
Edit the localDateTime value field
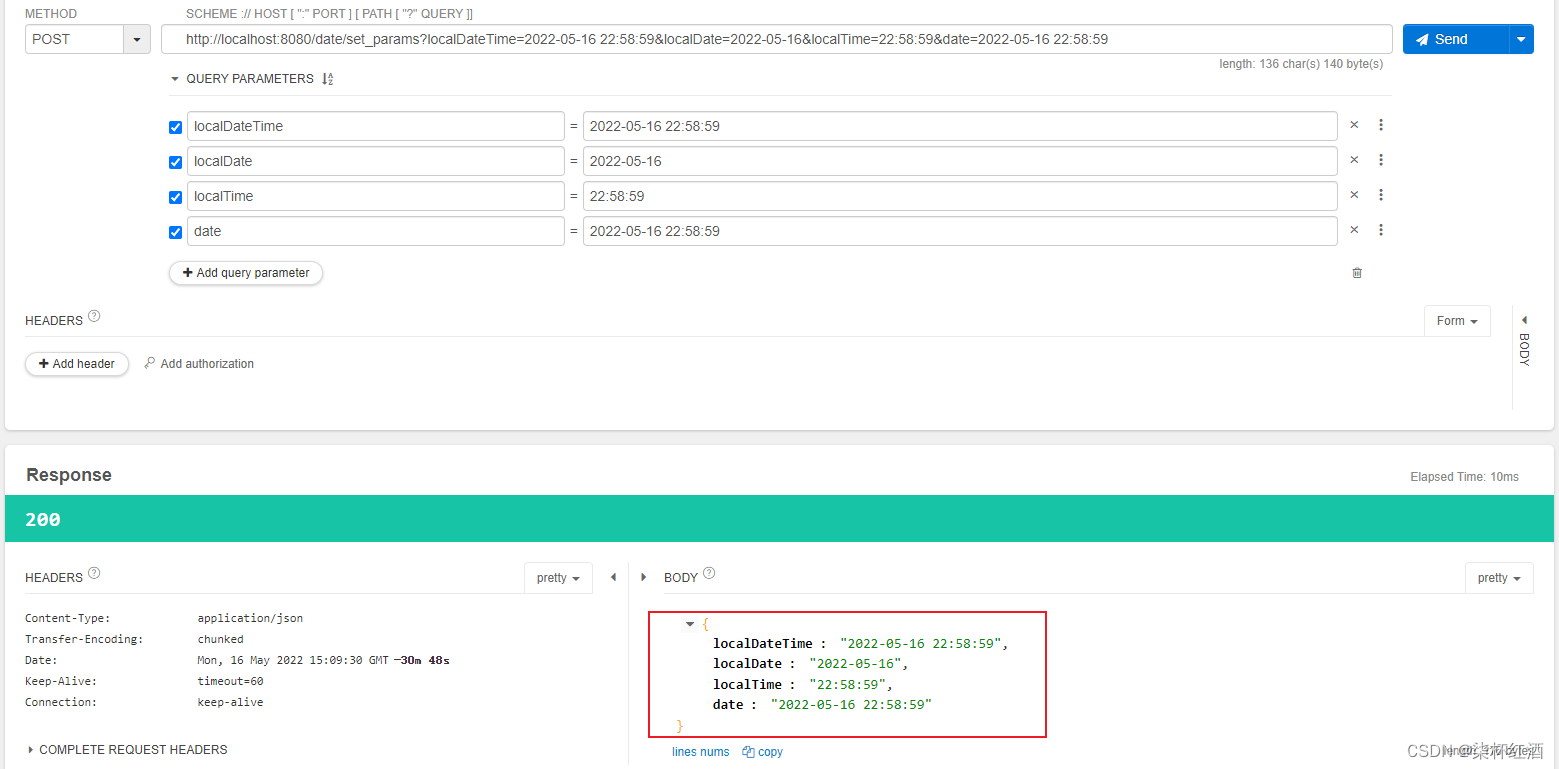tap(960, 126)
